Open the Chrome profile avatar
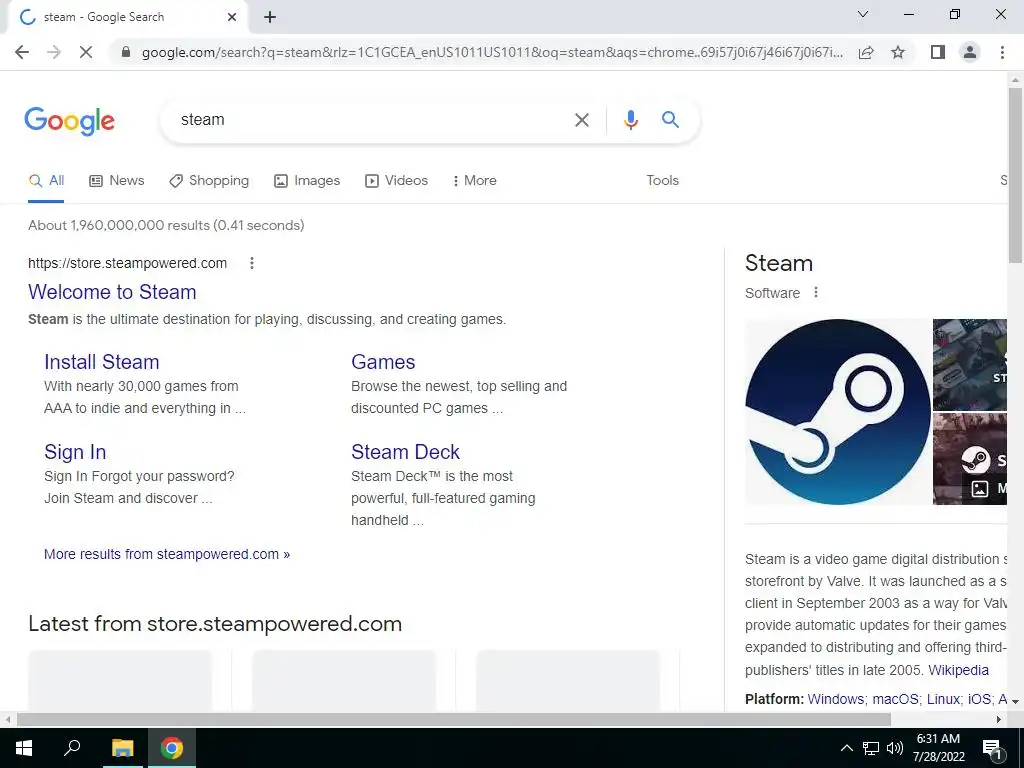1024x768 pixels. pyautogui.click(x=970, y=52)
